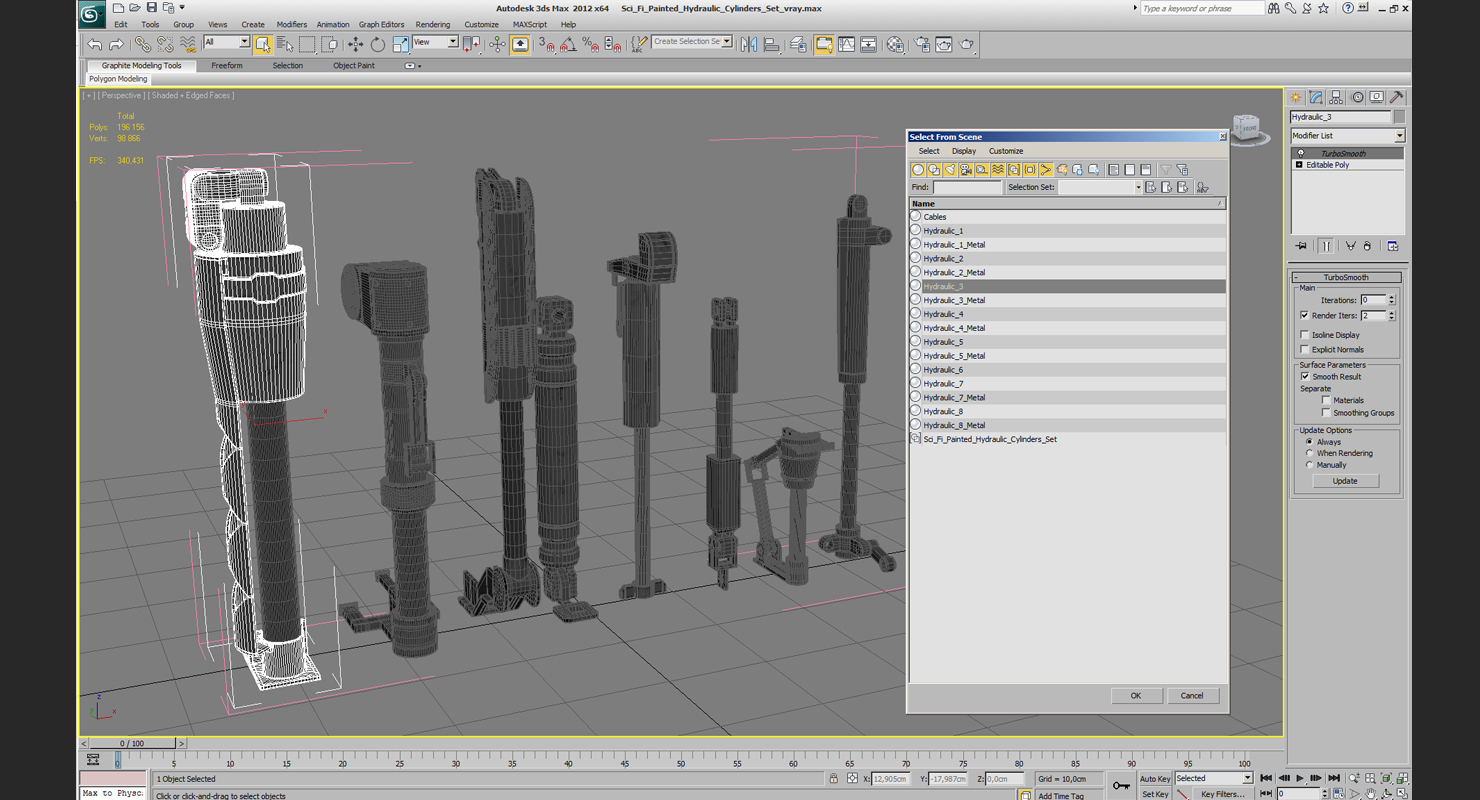Open Select by Name tool
Image resolution: width=1480 pixels, height=800 pixels.
point(284,44)
